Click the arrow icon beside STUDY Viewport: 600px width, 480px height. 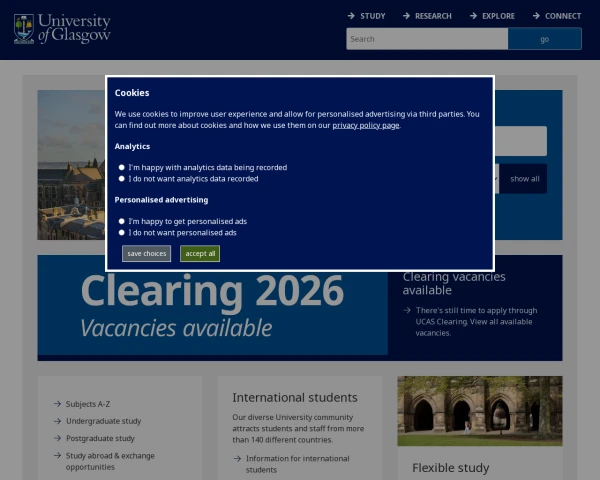pos(351,16)
